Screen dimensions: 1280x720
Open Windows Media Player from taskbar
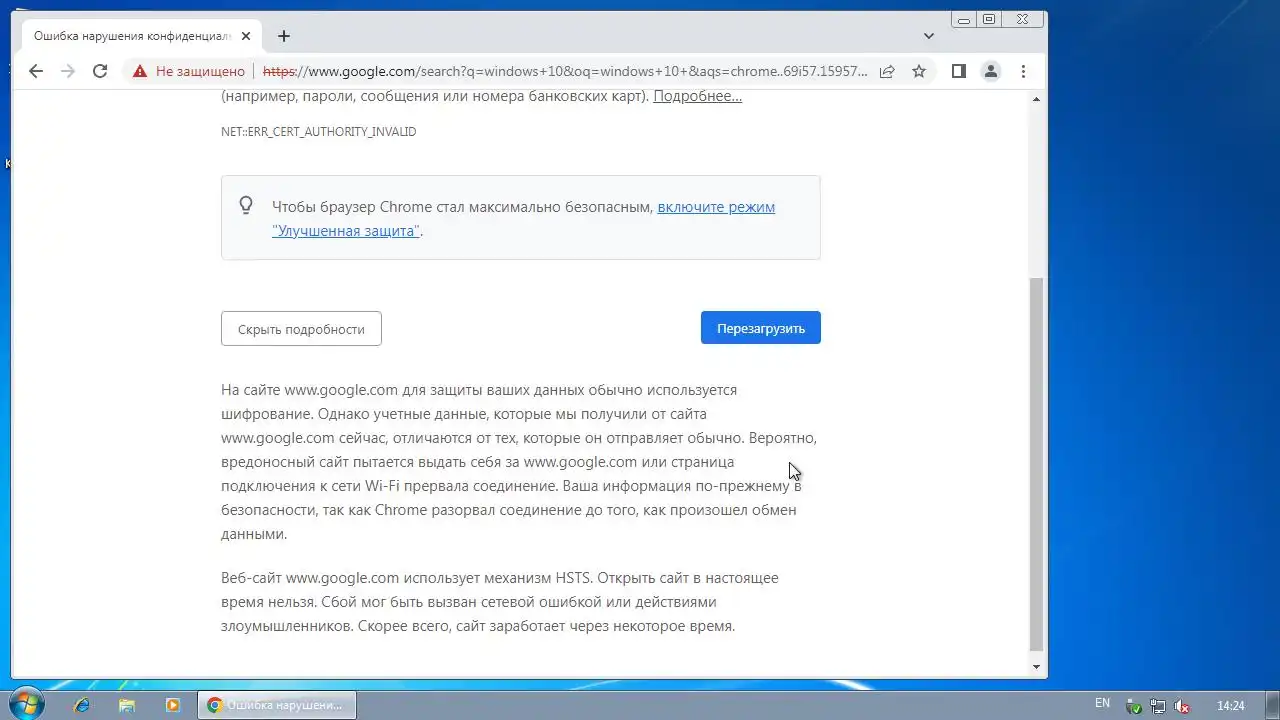(x=172, y=705)
